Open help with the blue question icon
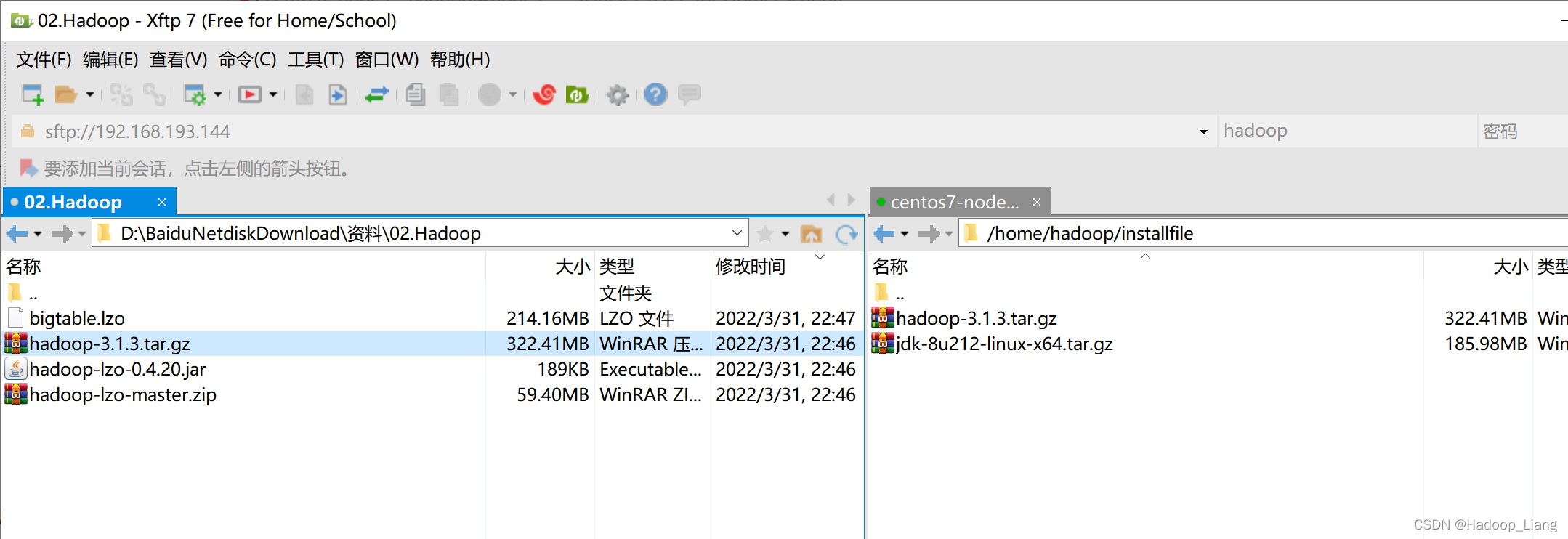This screenshot has height=539, width=1568. click(655, 94)
